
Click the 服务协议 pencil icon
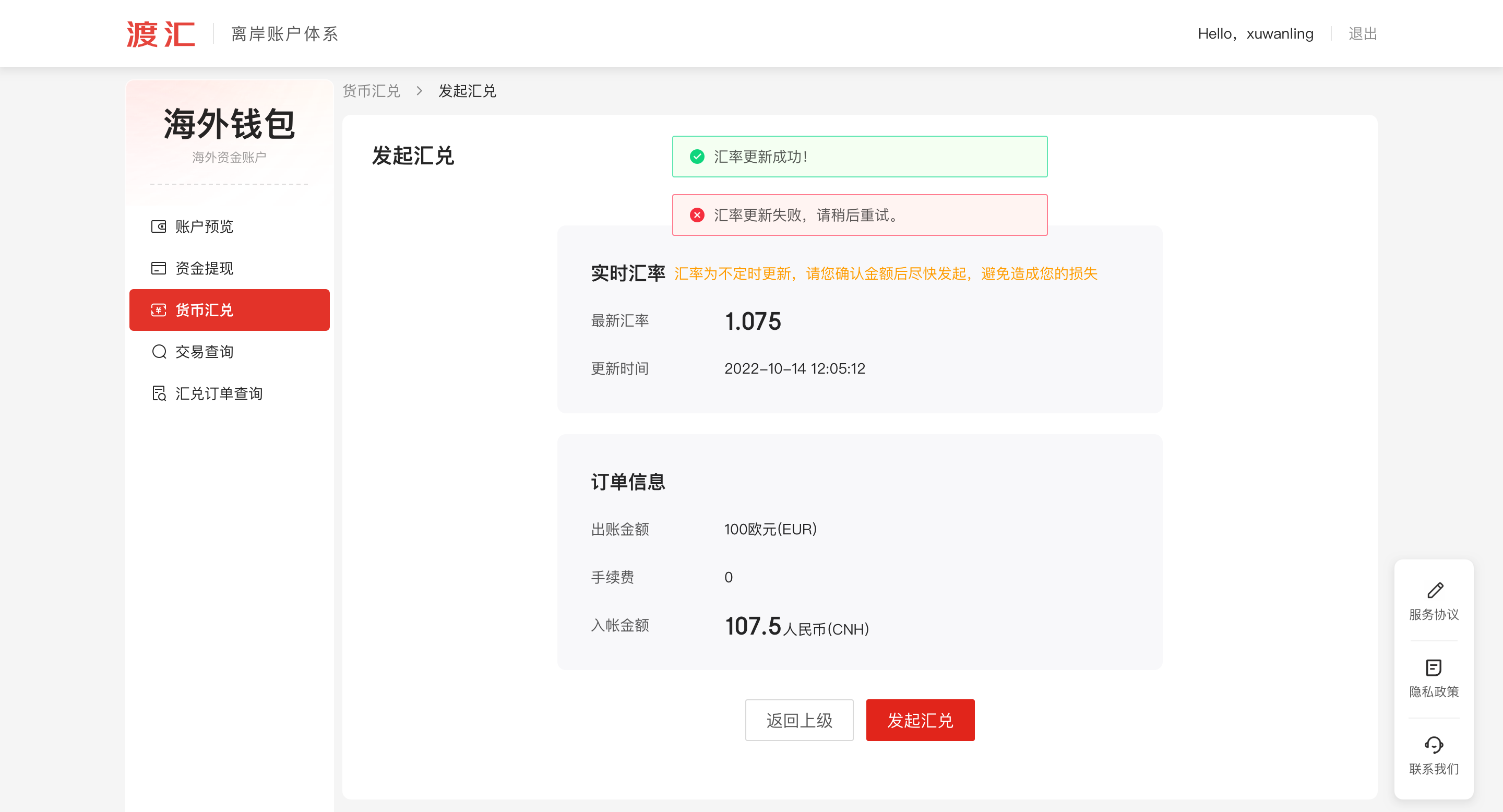click(x=1435, y=590)
